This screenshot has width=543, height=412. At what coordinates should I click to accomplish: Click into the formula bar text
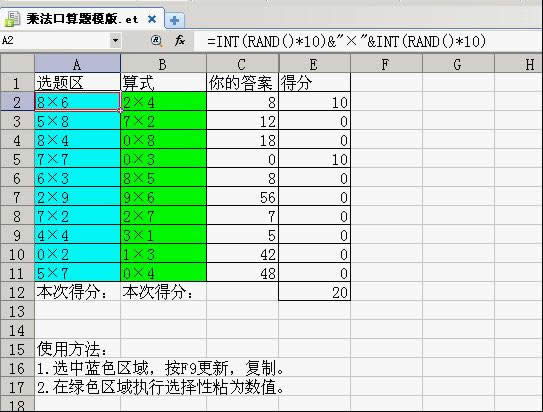click(346, 41)
